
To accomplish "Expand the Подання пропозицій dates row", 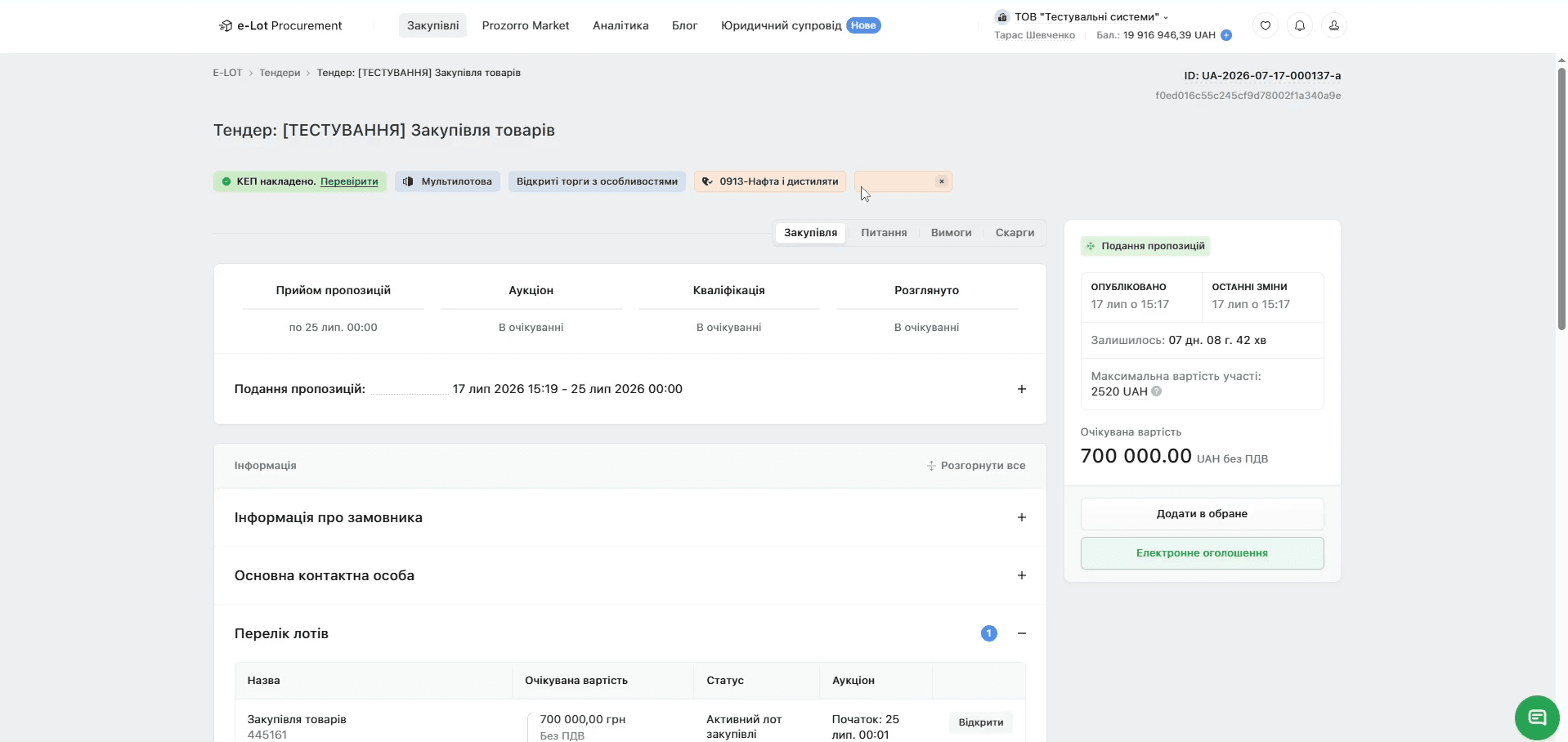I will tap(1022, 389).
